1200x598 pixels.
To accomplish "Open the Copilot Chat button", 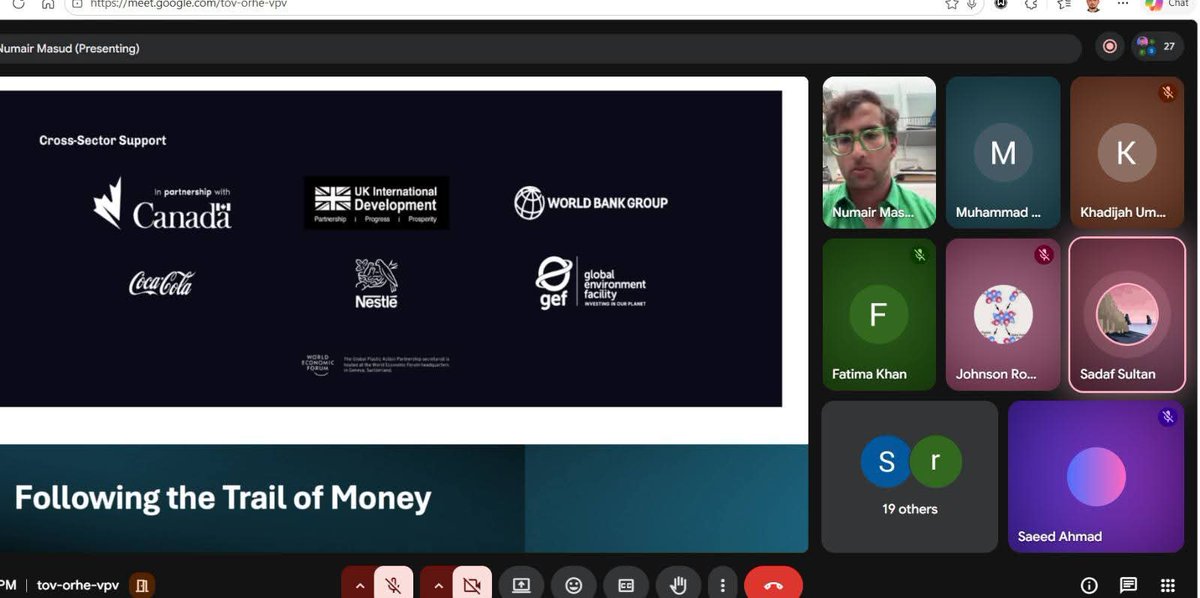I will tap(1167, 4).
